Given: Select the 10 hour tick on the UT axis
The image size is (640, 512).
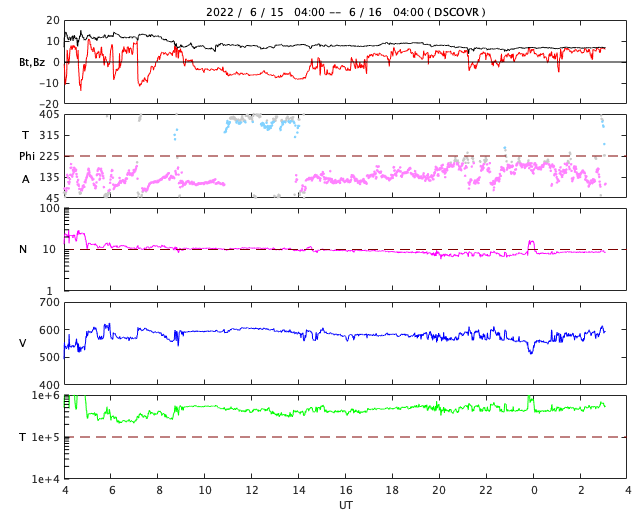Looking at the screenshot, I should coord(205,490).
